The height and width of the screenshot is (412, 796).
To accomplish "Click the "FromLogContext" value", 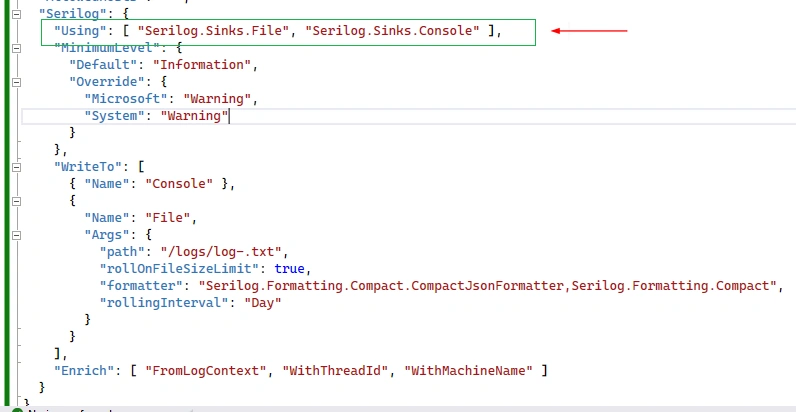I will tap(206, 371).
